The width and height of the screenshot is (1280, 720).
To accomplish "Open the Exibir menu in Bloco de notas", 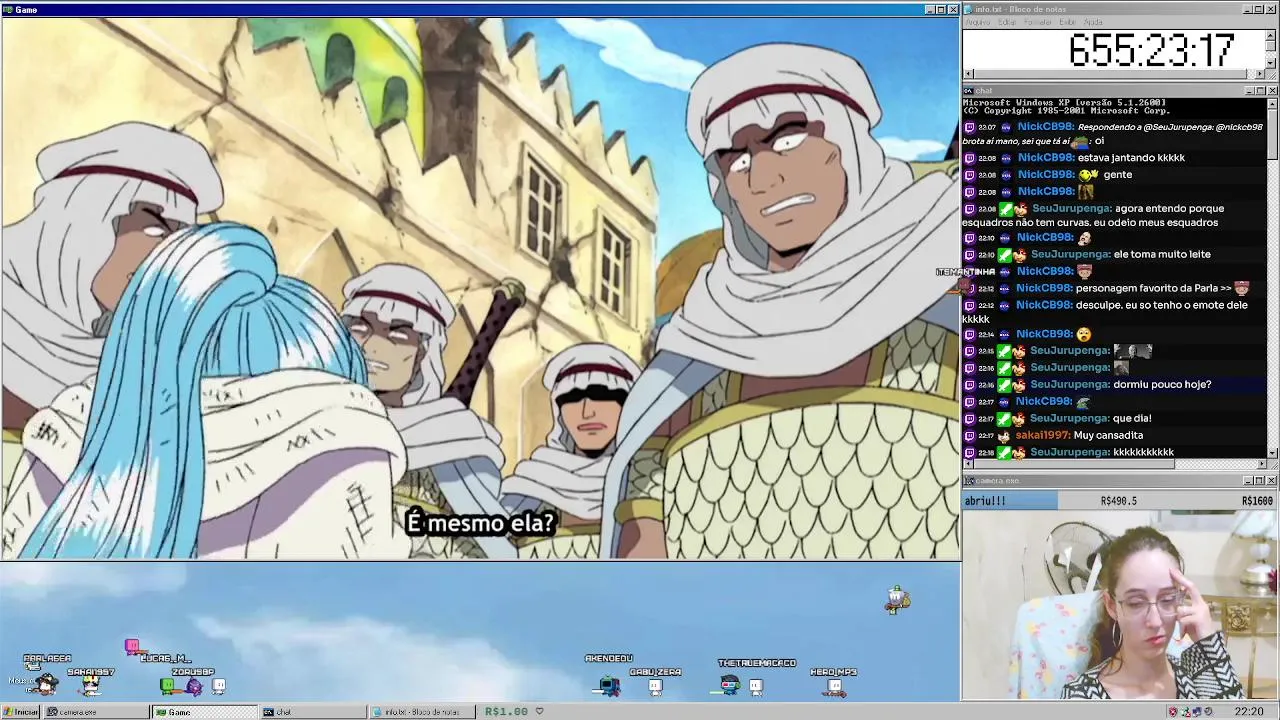I will (1068, 22).
